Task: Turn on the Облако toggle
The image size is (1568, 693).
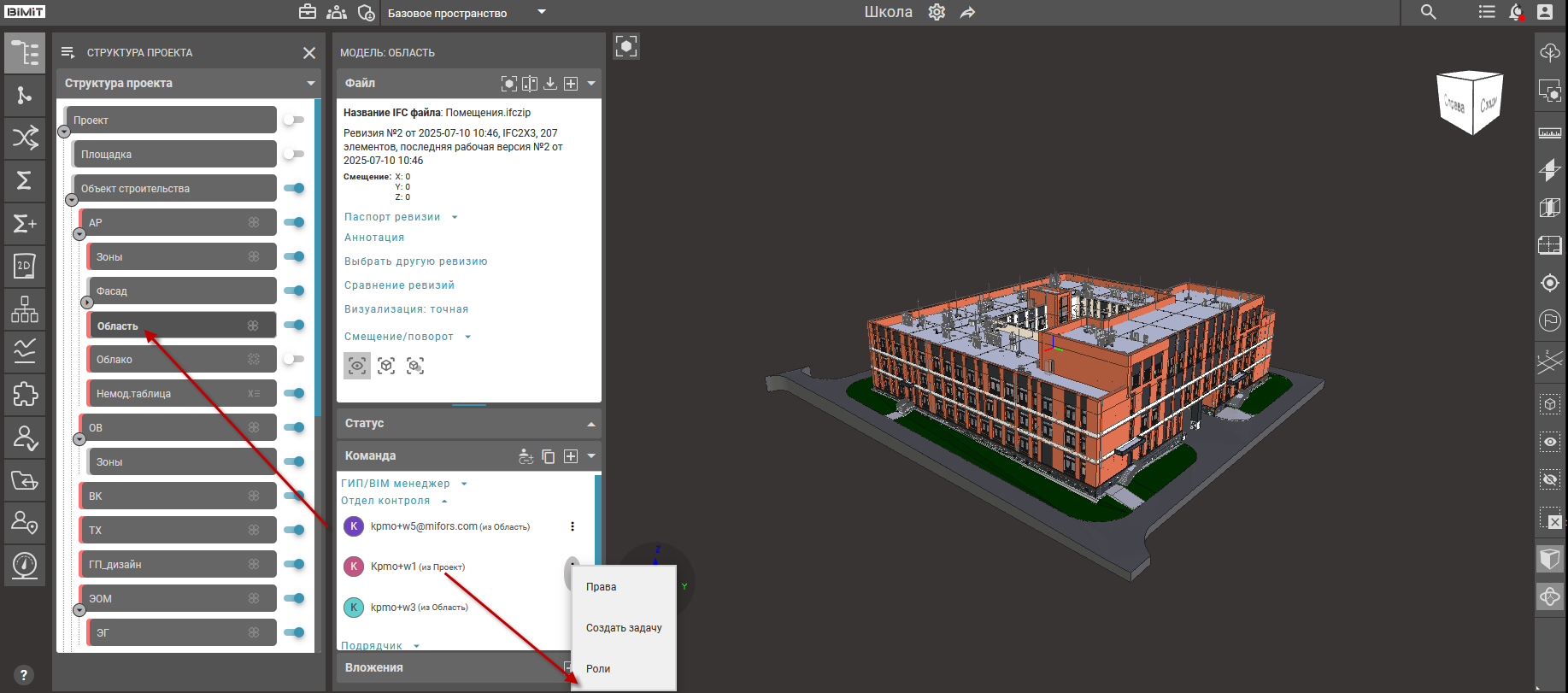Action: 294,359
